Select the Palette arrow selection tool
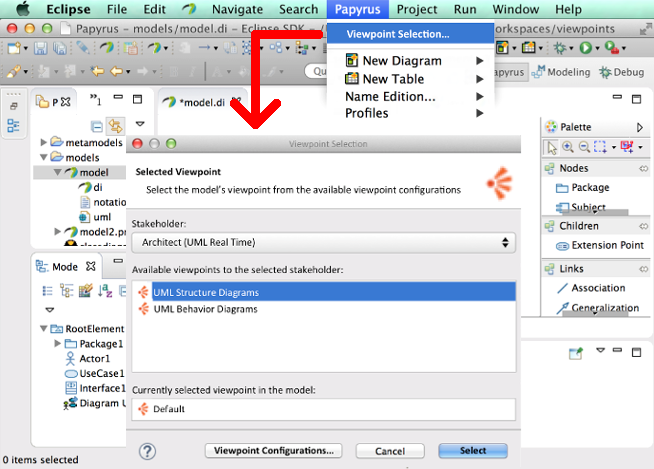This screenshot has width=654, height=469. [x=552, y=147]
